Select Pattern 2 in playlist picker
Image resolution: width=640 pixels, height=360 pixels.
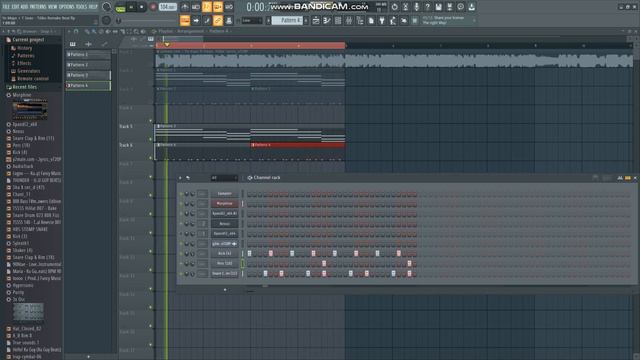(88, 65)
